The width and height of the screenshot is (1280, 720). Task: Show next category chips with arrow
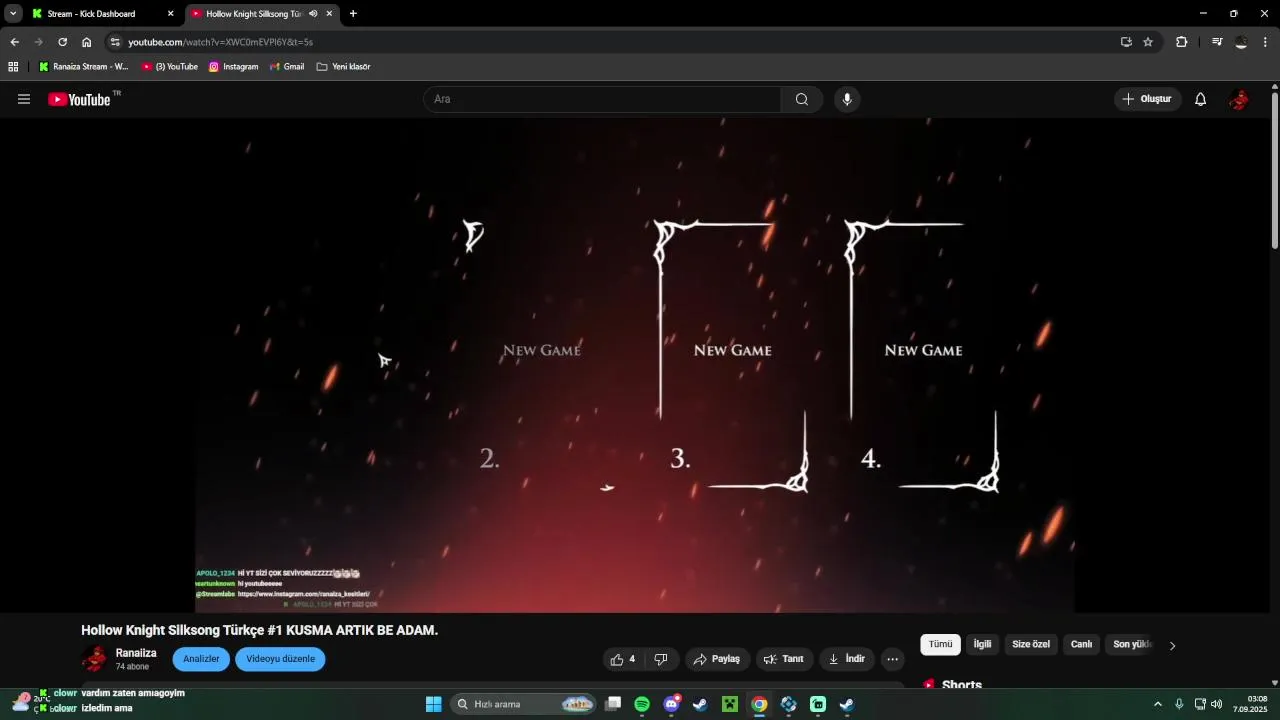click(x=1172, y=645)
